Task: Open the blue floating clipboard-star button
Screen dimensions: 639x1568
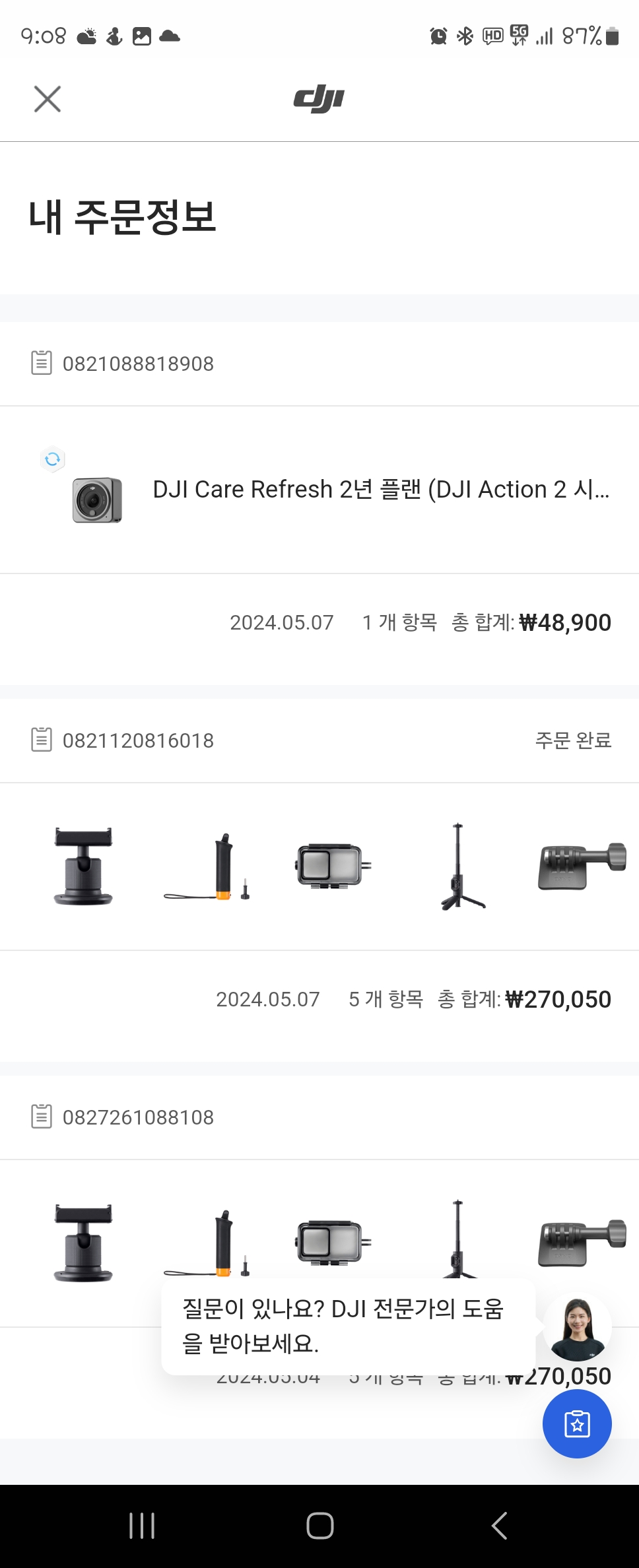Action: coord(577,1423)
